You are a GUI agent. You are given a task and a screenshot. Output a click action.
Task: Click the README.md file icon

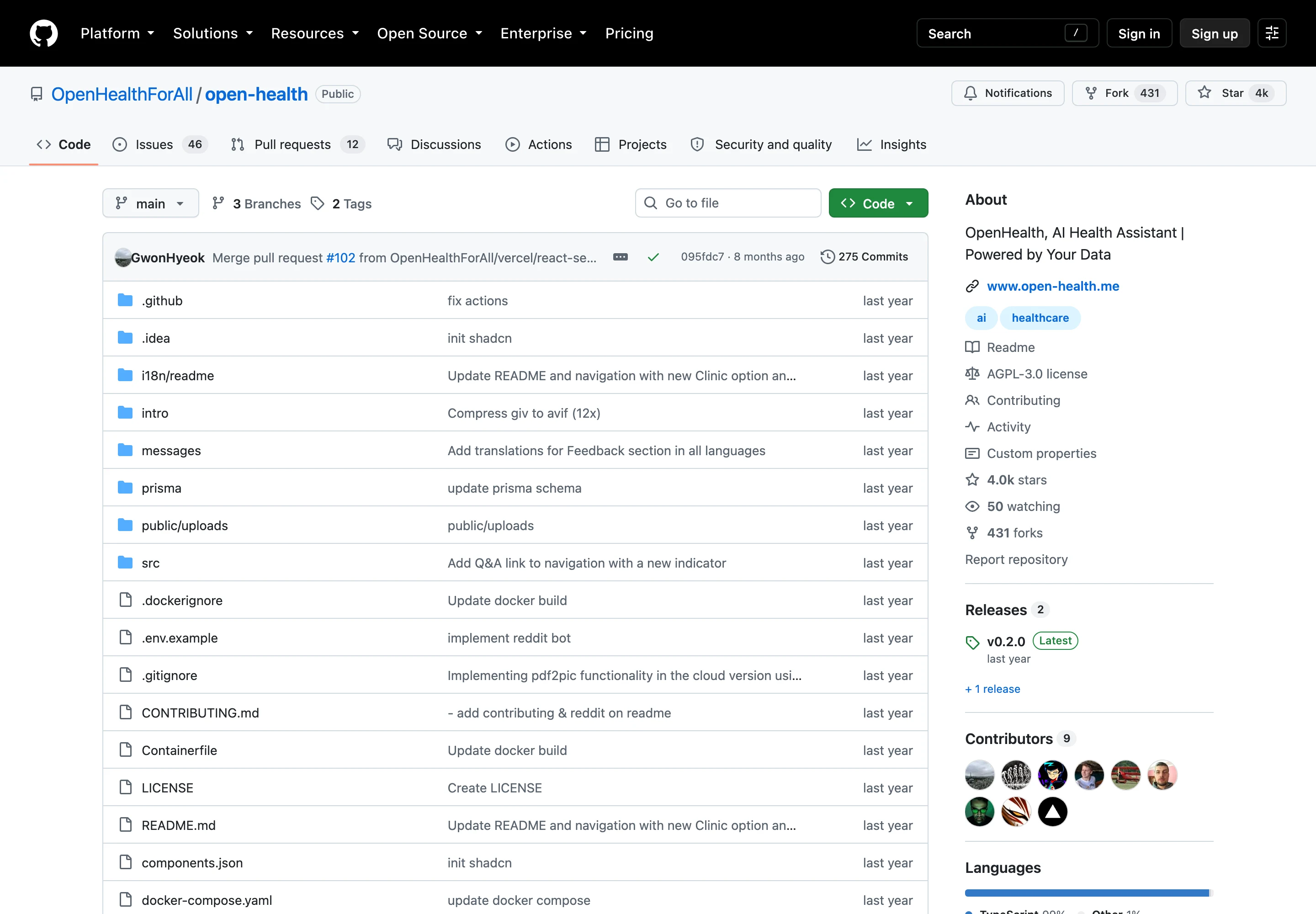coord(125,825)
